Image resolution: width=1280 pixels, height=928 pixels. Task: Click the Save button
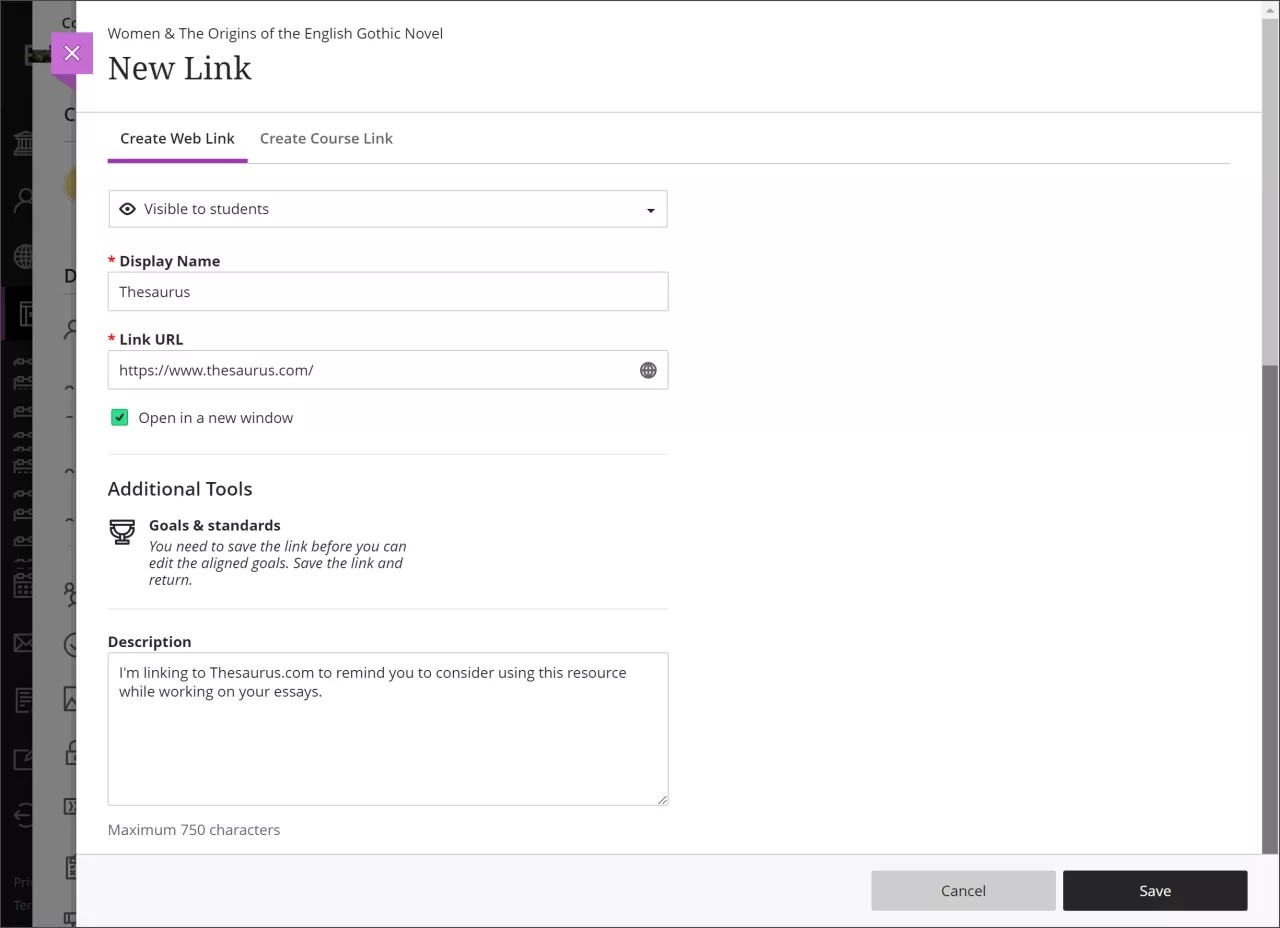pos(1155,890)
